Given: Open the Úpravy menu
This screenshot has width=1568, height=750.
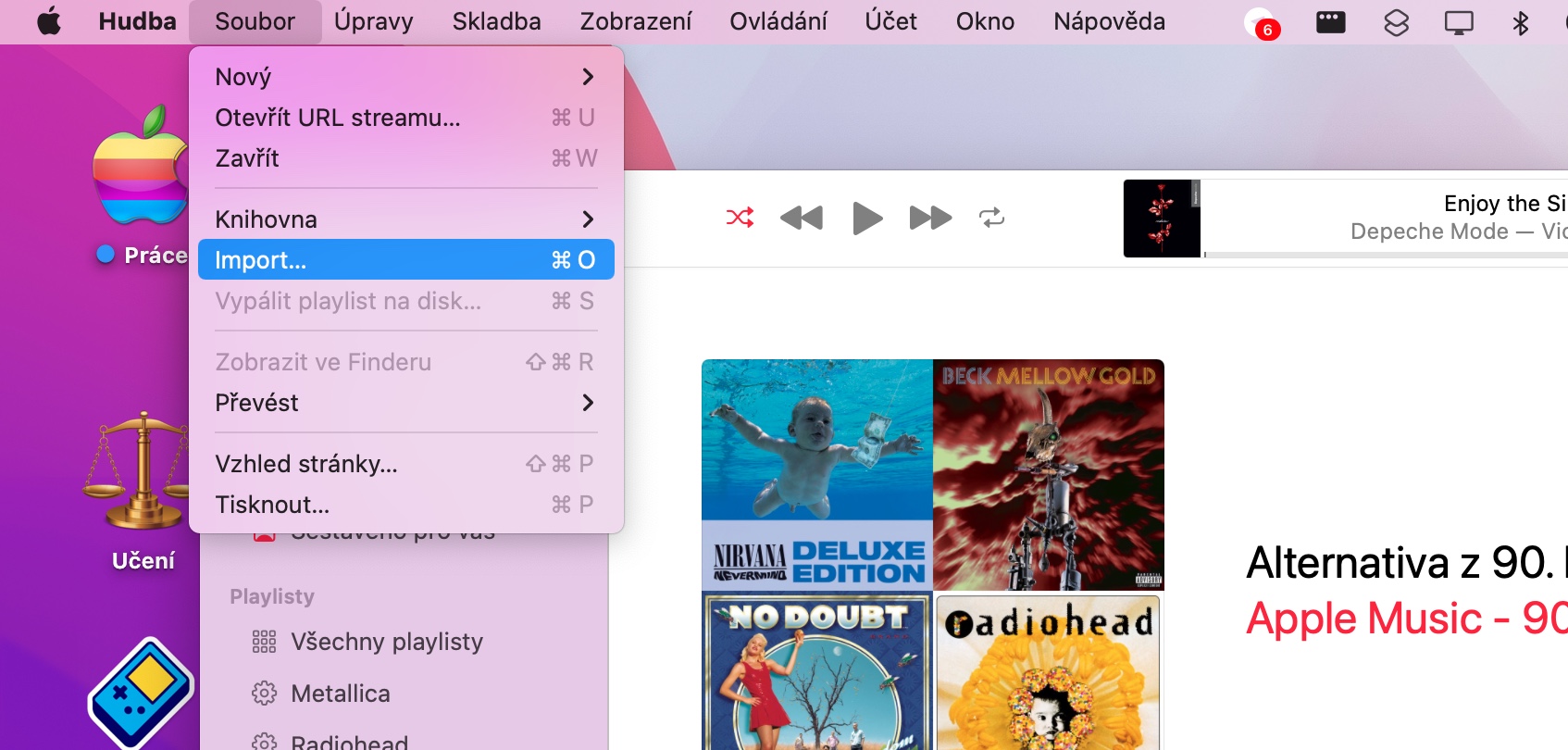Looking at the screenshot, I should click(x=374, y=21).
